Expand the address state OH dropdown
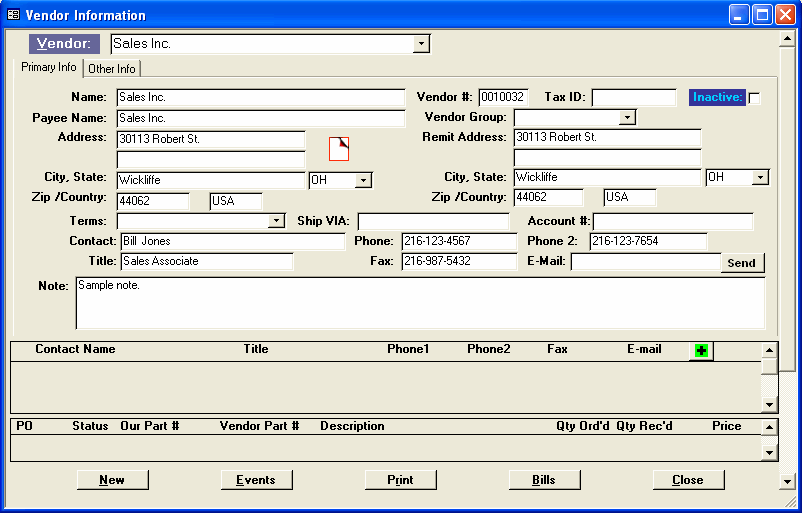The image size is (802, 513). pyautogui.click(x=363, y=180)
